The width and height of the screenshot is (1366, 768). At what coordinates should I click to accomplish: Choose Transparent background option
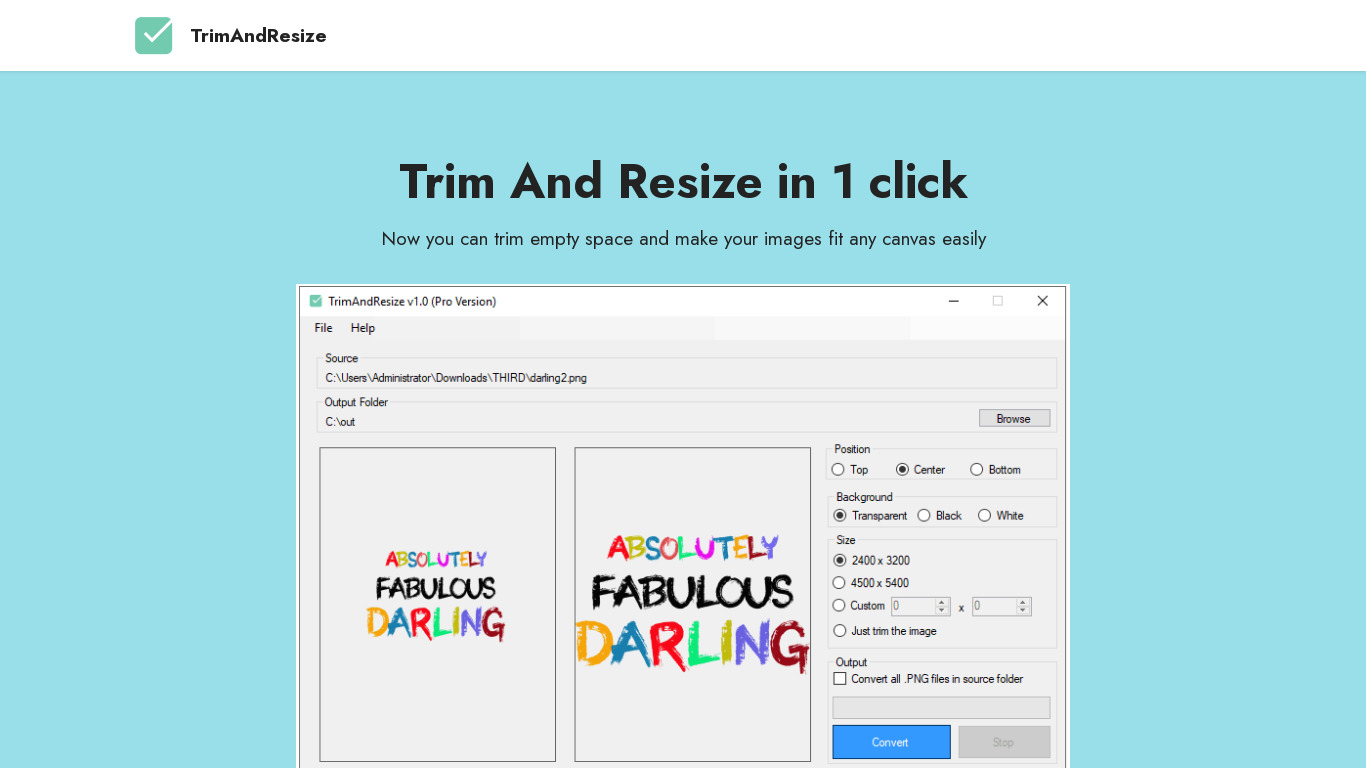pos(840,516)
